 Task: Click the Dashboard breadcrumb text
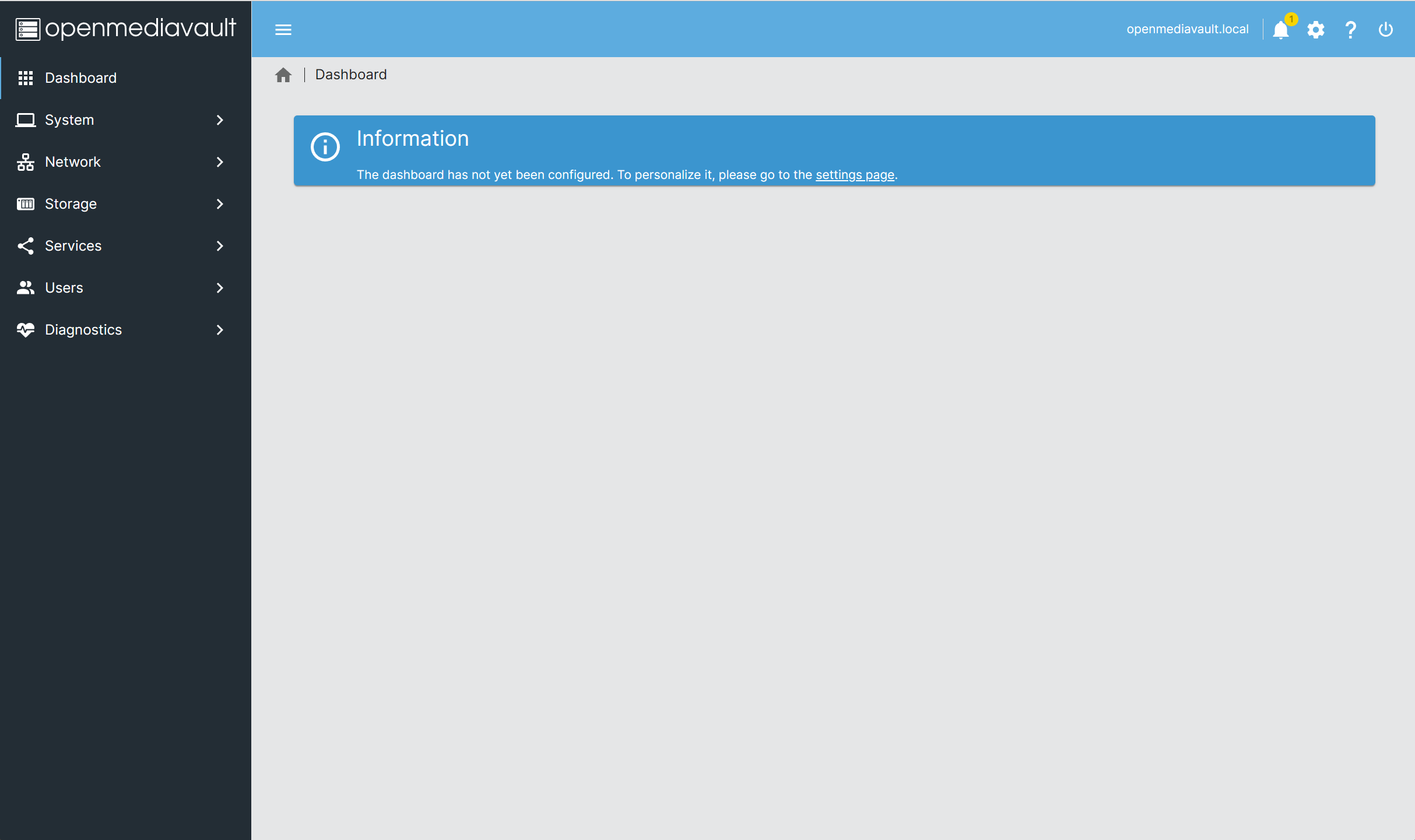pyautogui.click(x=351, y=75)
